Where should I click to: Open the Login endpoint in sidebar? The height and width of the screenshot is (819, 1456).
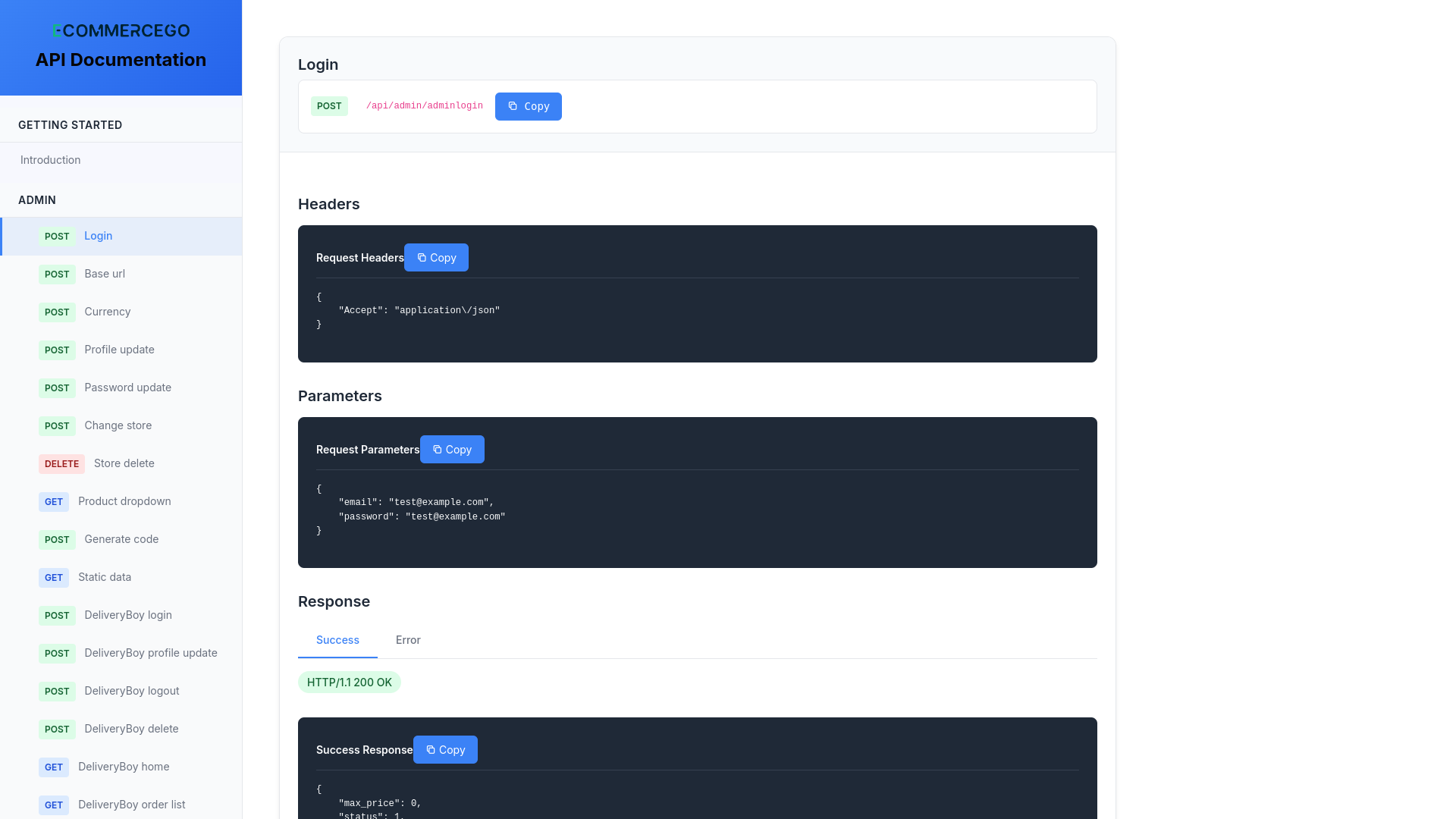click(x=121, y=236)
